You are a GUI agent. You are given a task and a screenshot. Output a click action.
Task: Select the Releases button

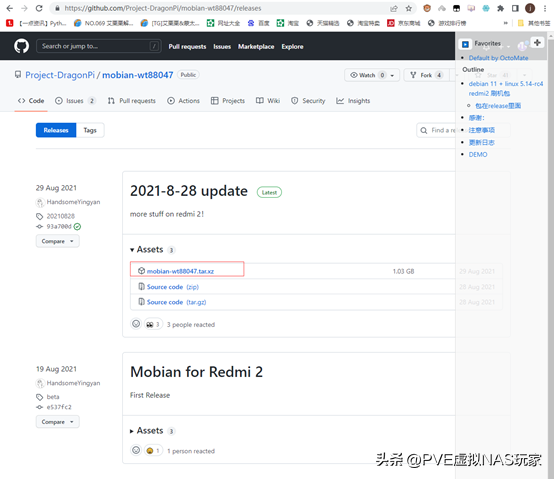[x=56, y=130]
